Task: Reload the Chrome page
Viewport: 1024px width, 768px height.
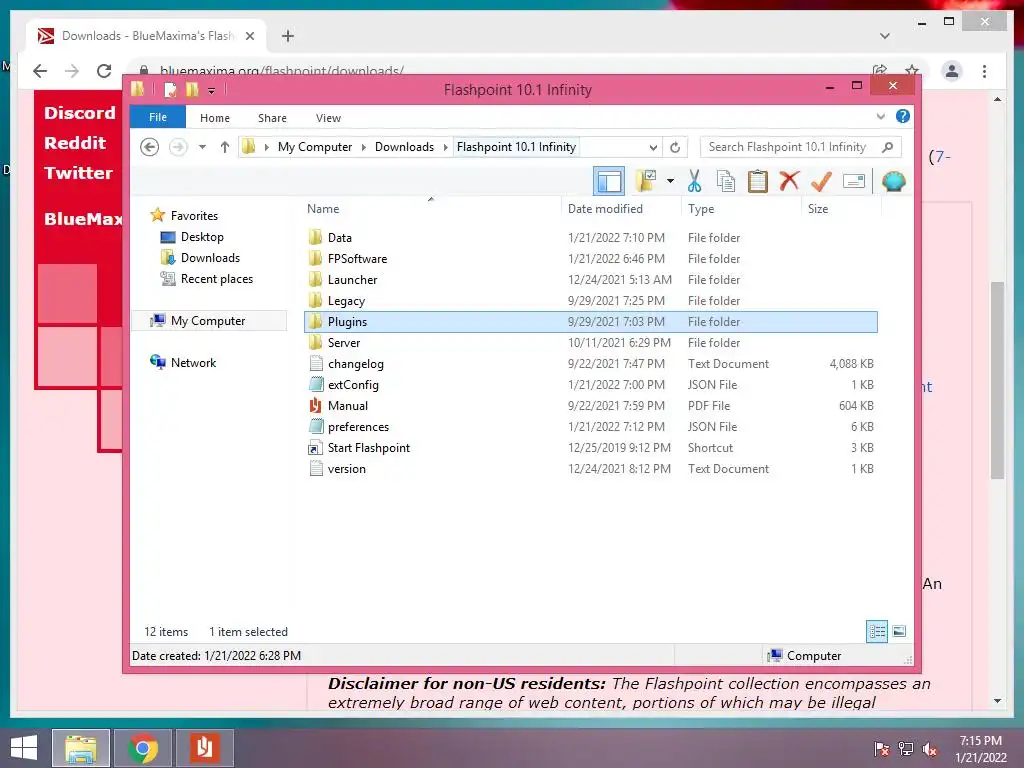Action: pyautogui.click(x=104, y=71)
